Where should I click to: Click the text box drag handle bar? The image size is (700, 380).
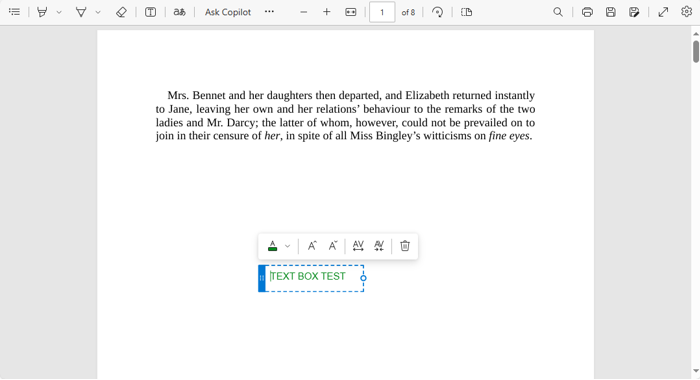(x=262, y=278)
